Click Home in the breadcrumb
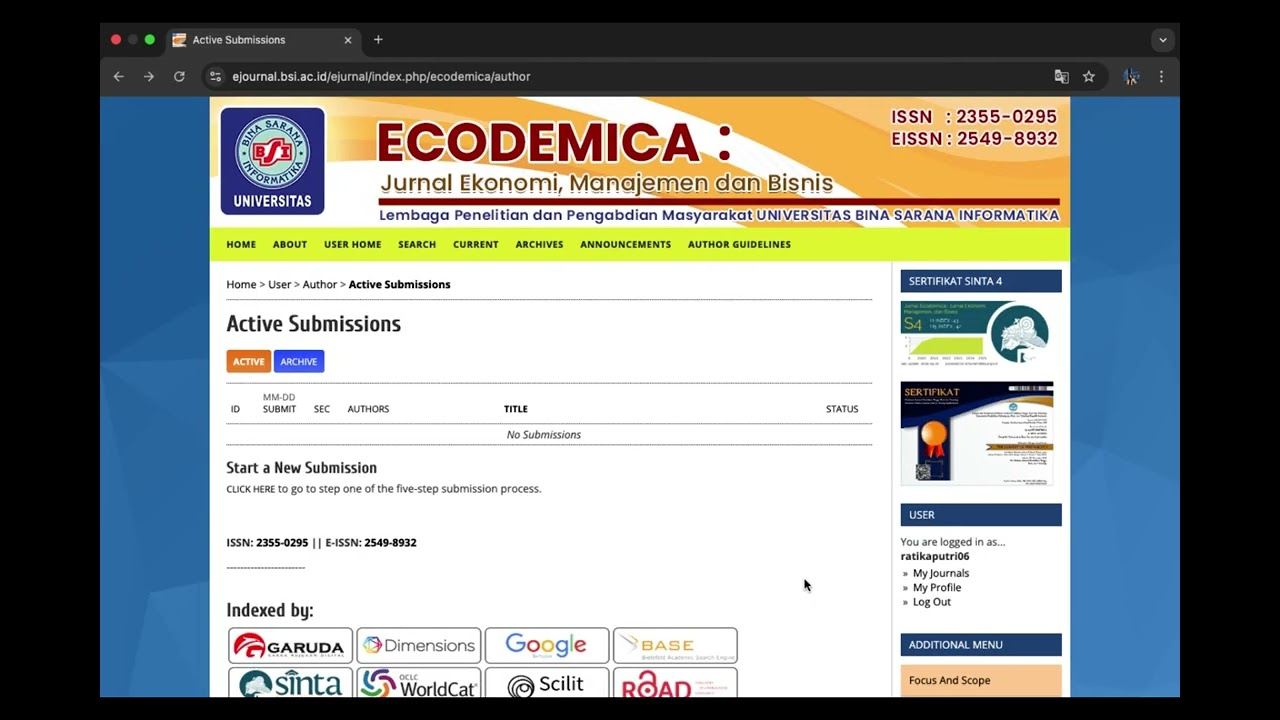 click(x=241, y=284)
